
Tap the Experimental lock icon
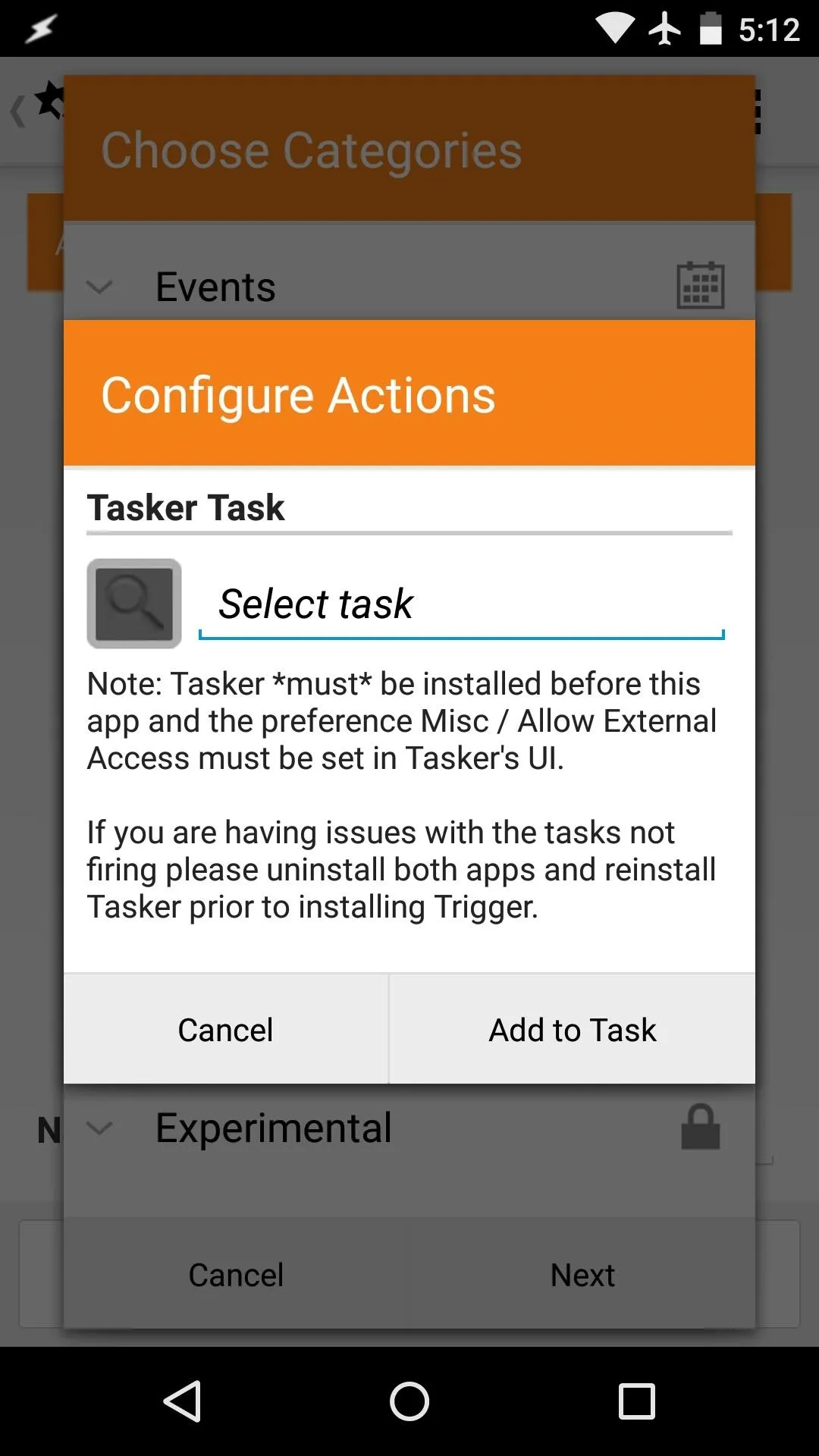click(700, 1127)
